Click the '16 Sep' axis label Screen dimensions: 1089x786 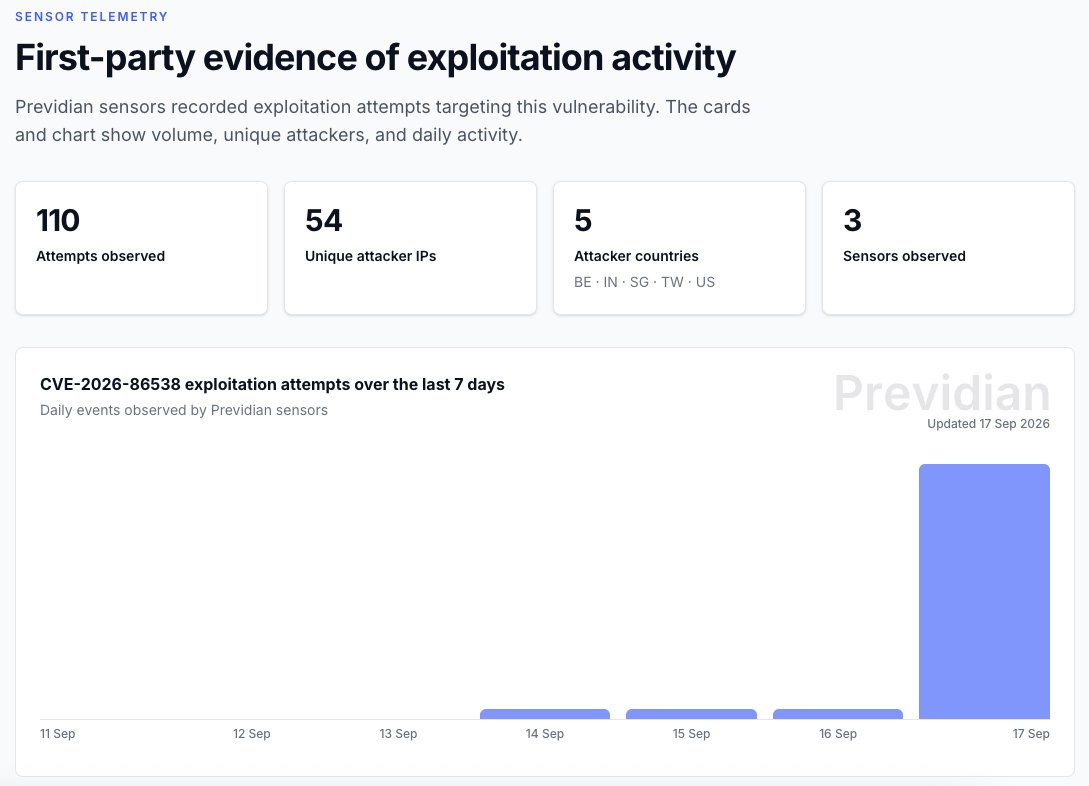coord(838,733)
